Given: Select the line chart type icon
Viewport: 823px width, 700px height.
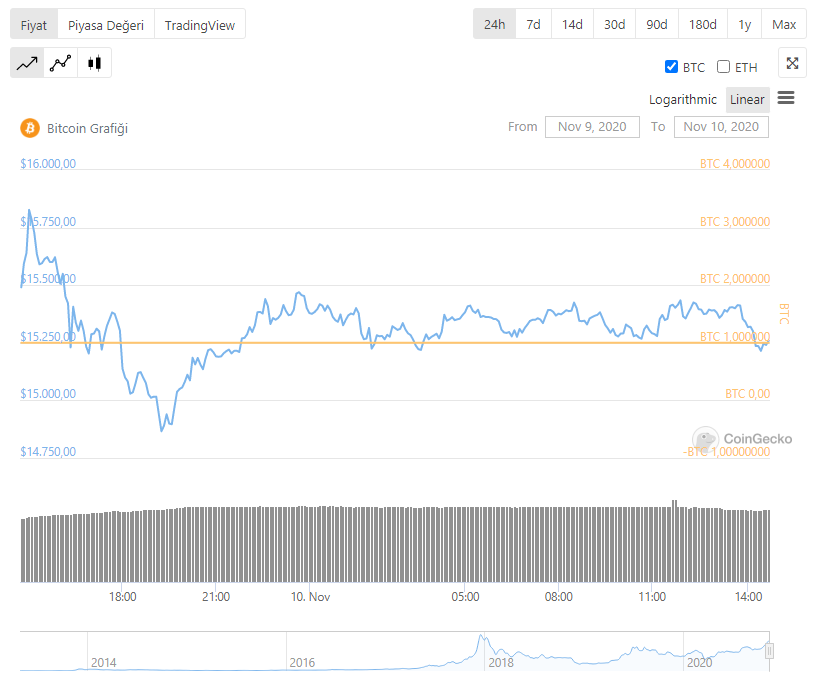Looking at the screenshot, I should pos(27,63).
